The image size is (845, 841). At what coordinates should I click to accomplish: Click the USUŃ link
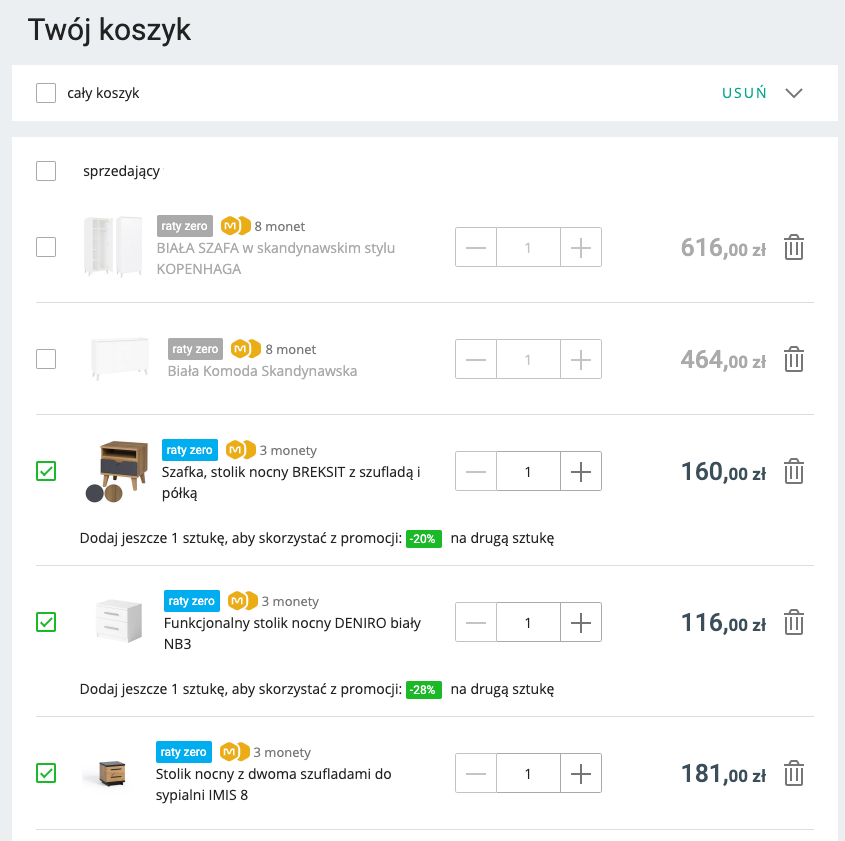pyautogui.click(x=744, y=93)
